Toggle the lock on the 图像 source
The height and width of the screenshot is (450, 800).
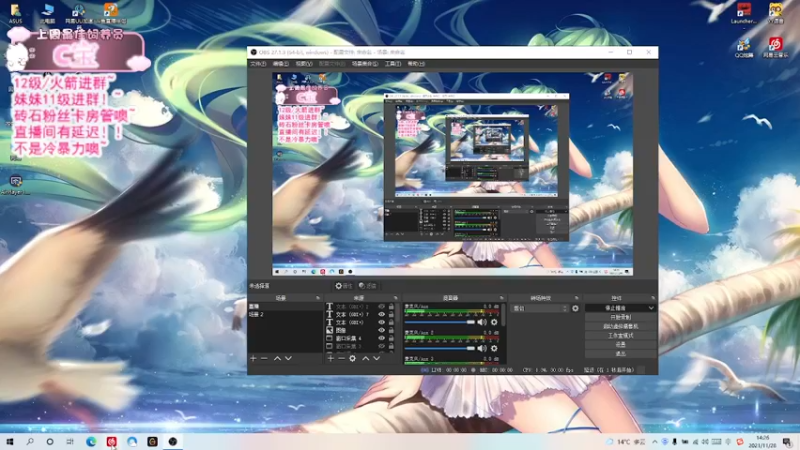coord(391,330)
